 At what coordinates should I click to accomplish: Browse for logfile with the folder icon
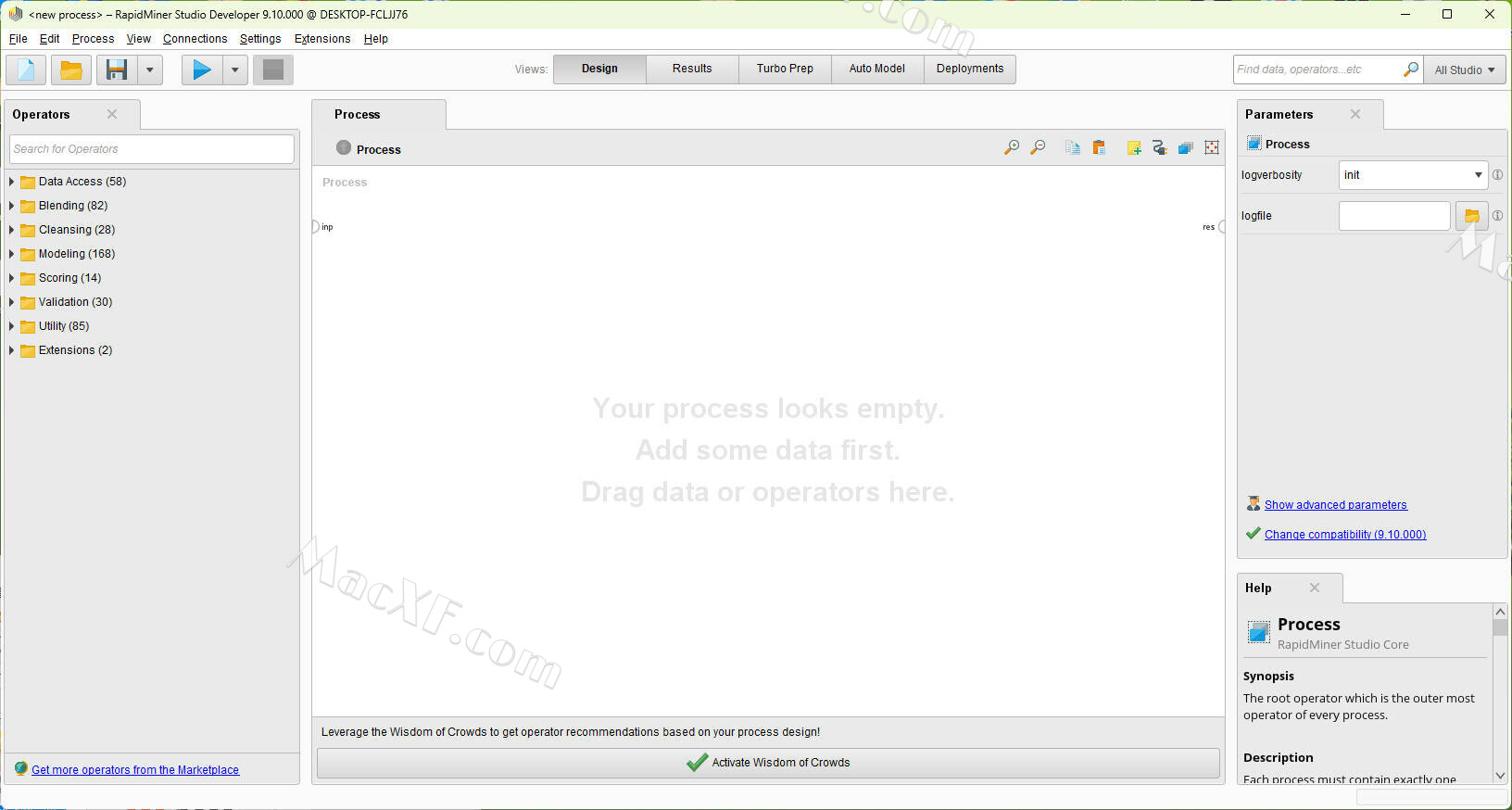[1471, 216]
